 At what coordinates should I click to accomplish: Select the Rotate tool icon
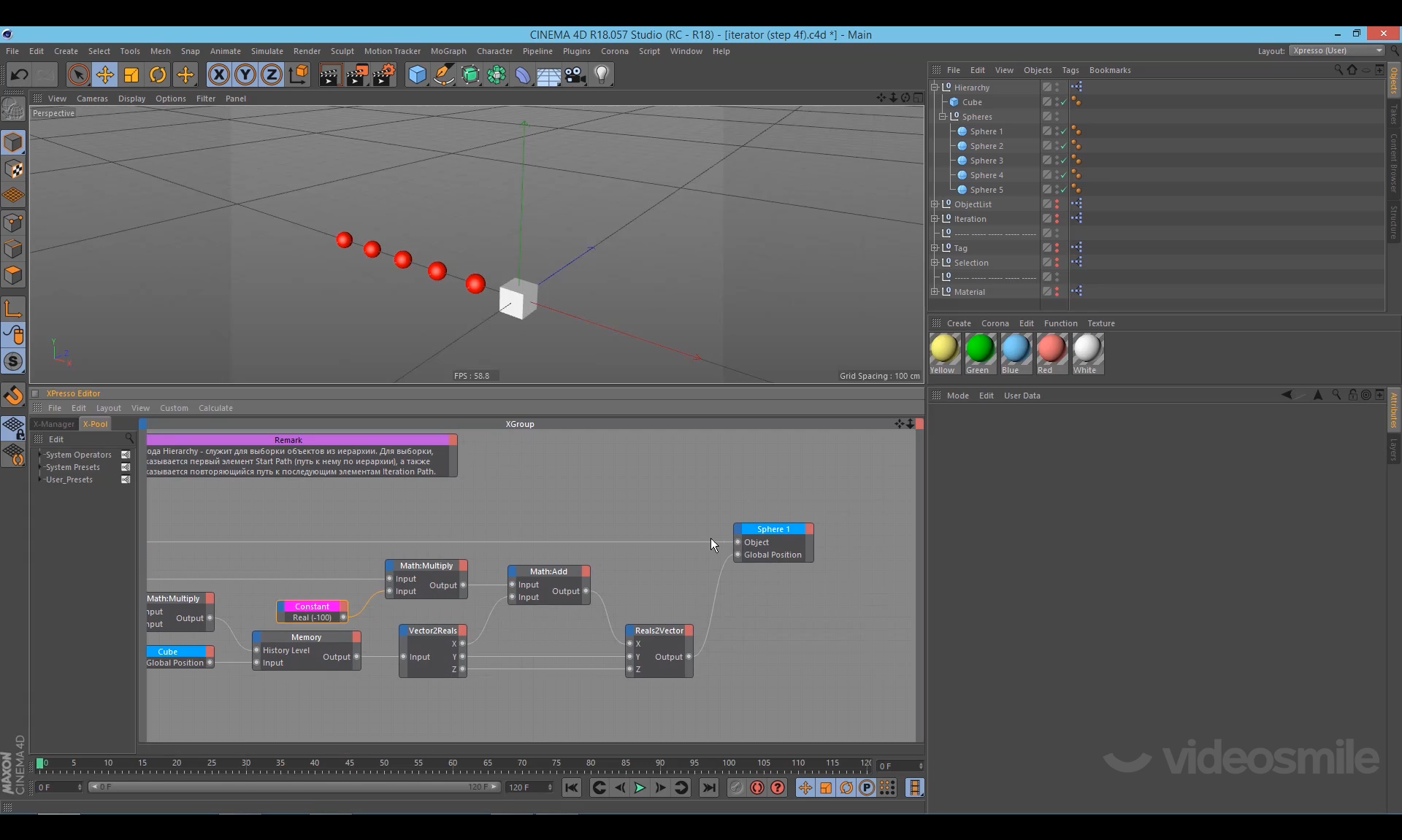point(158,74)
